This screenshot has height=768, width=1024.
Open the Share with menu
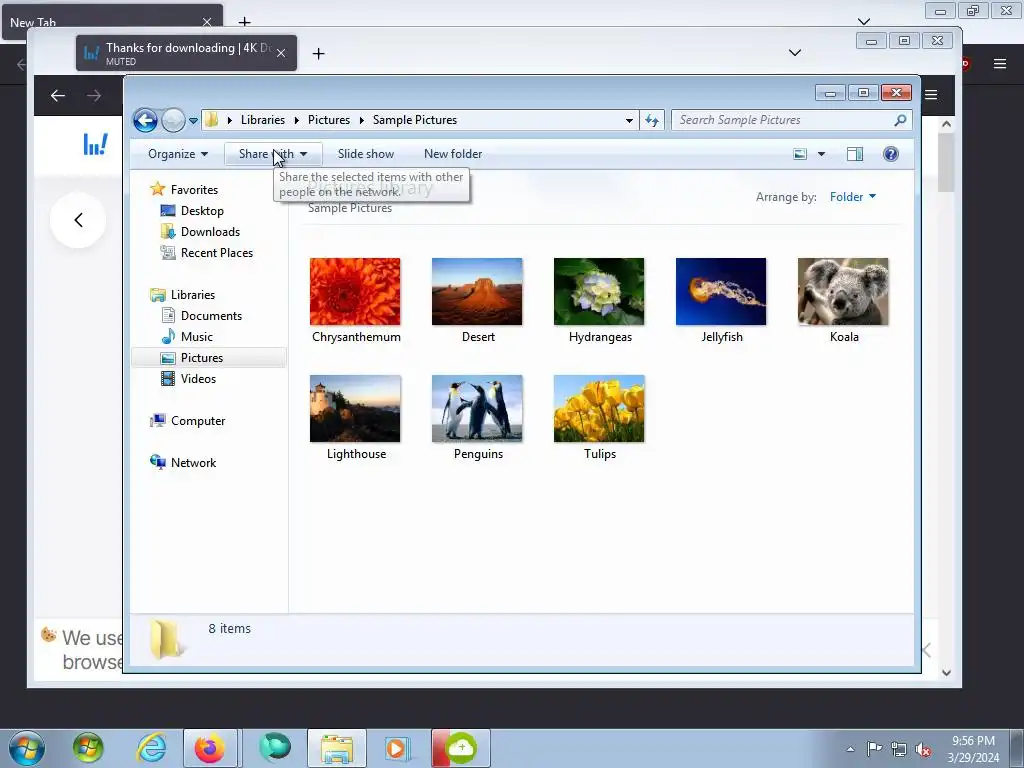(x=273, y=154)
